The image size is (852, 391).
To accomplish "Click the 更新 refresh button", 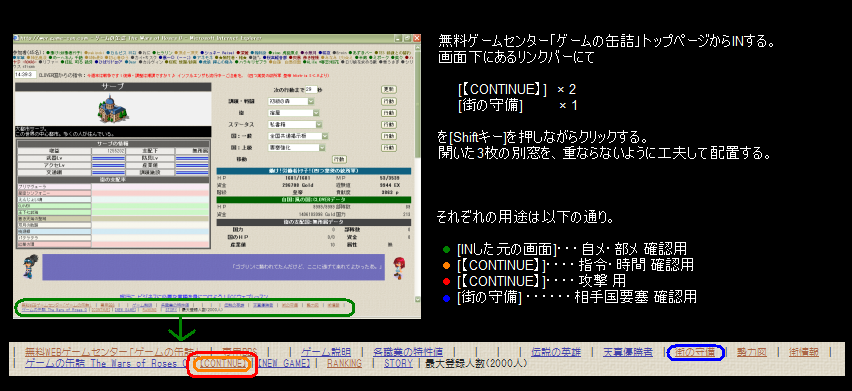I will [x=388, y=90].
